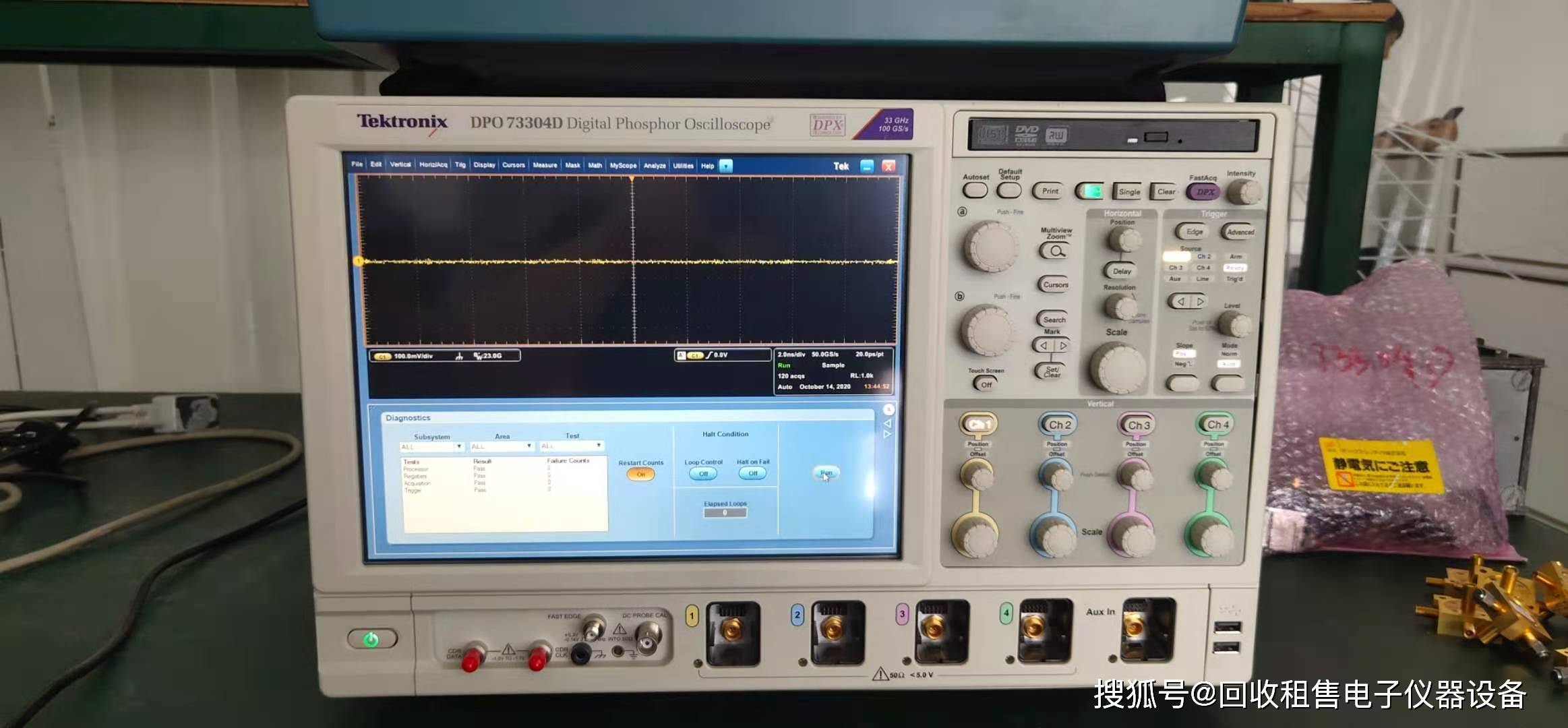Click the down arrow beside Diagnostics panel
Image resolution: width=1568 pixels, height=728 pixels.
pyautogui.click(x=888, y=435)
